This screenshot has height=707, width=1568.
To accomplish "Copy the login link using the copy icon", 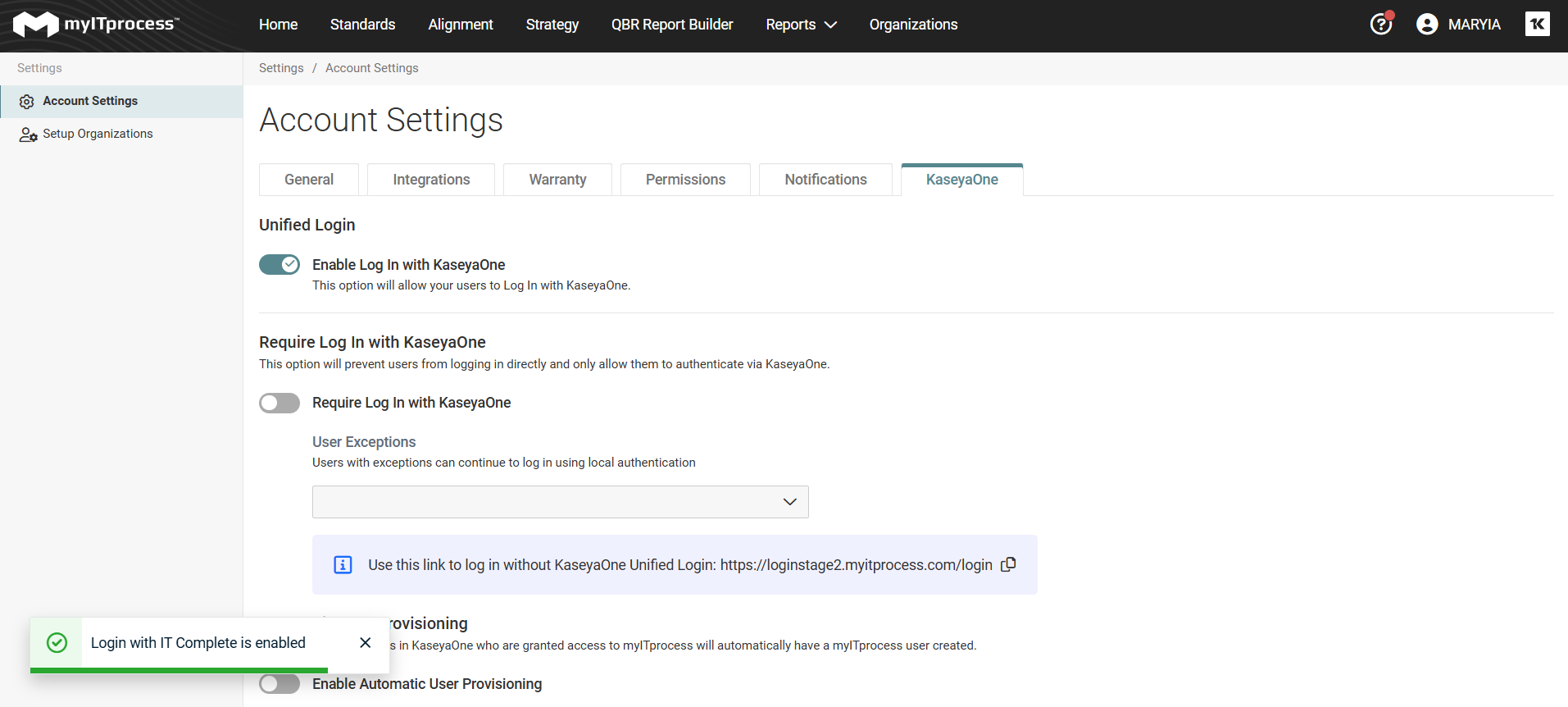I will 1008,564.
